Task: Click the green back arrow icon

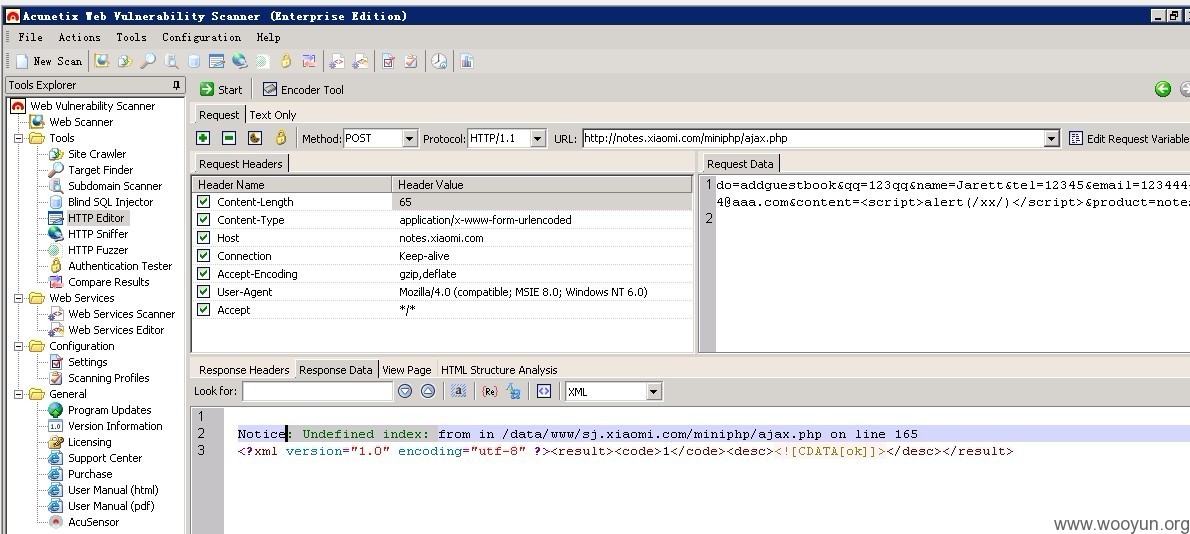Action: pos(1163,90)
